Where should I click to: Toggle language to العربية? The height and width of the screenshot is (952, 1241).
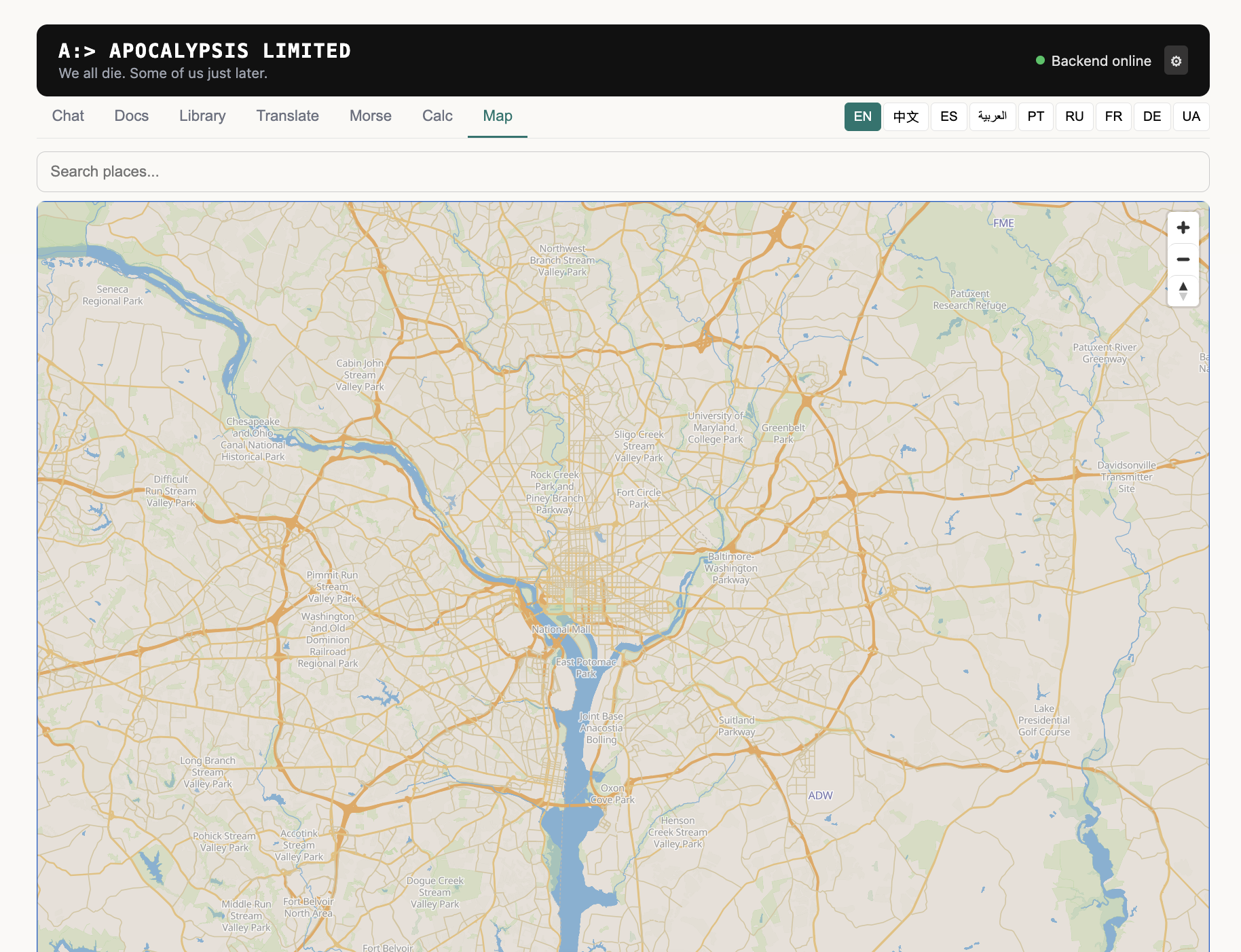tap(993, 116)
